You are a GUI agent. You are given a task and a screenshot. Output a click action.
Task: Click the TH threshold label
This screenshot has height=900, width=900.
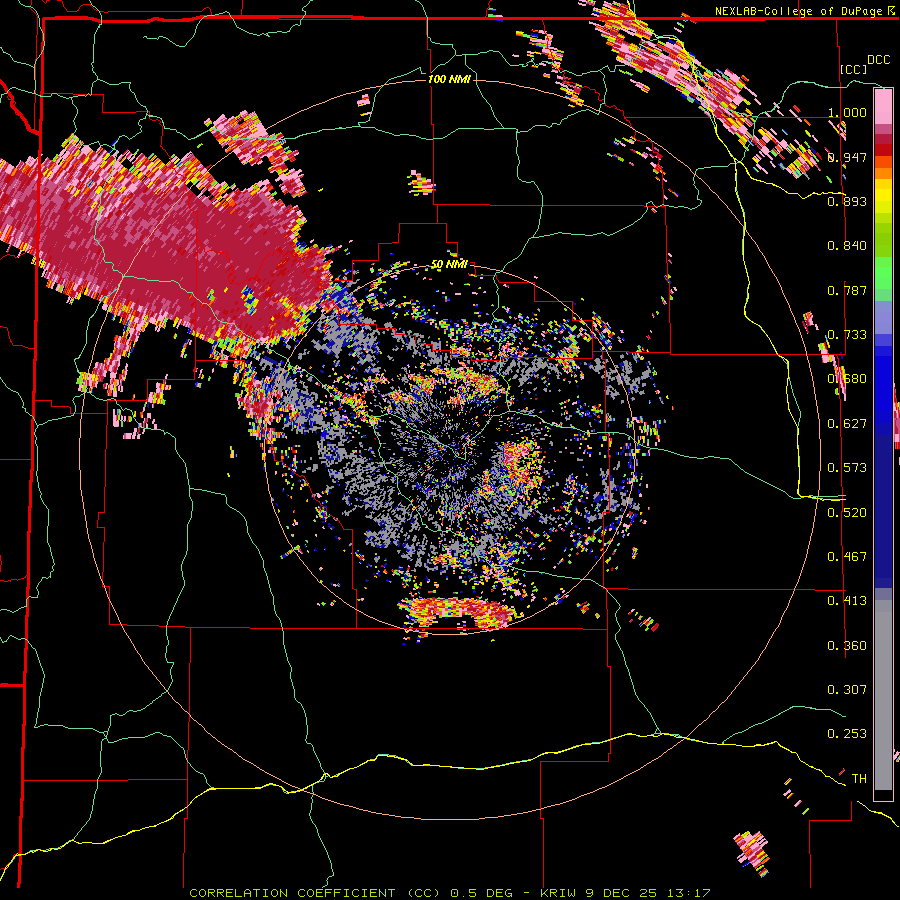859,778
